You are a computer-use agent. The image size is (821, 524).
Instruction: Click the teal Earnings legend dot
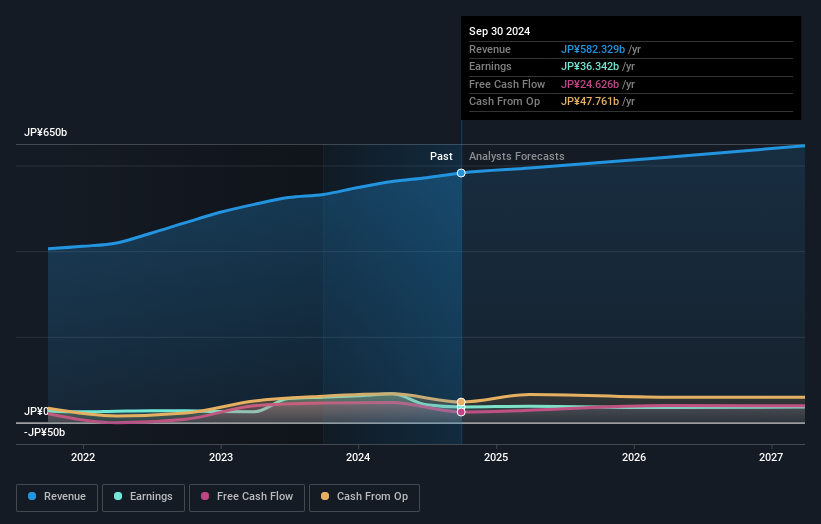pos(118,496)
